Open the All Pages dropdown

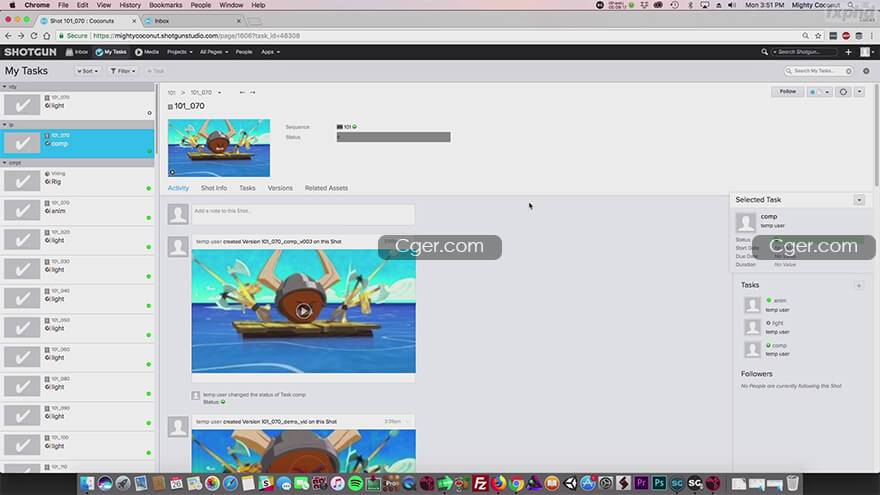pos(214,52)
